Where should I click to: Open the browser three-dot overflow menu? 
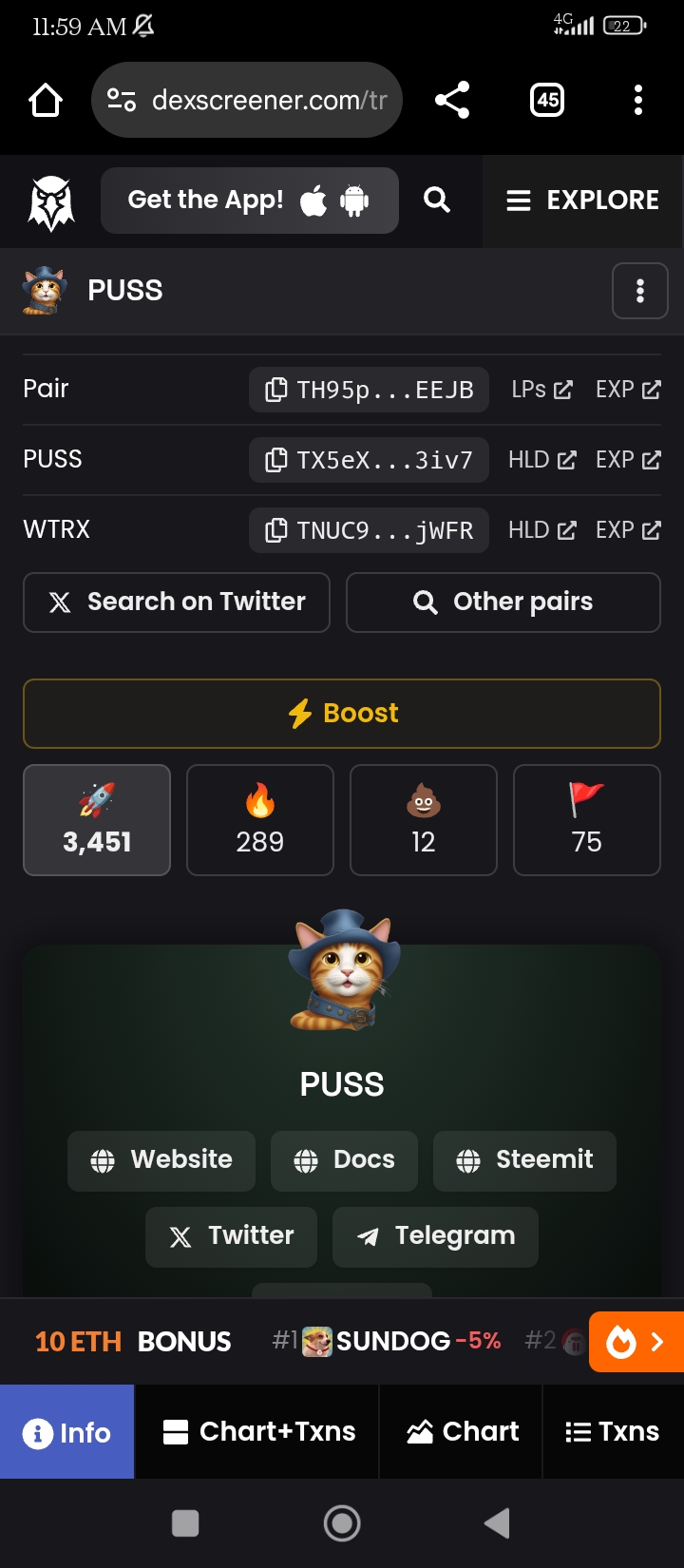coord(638,100)
